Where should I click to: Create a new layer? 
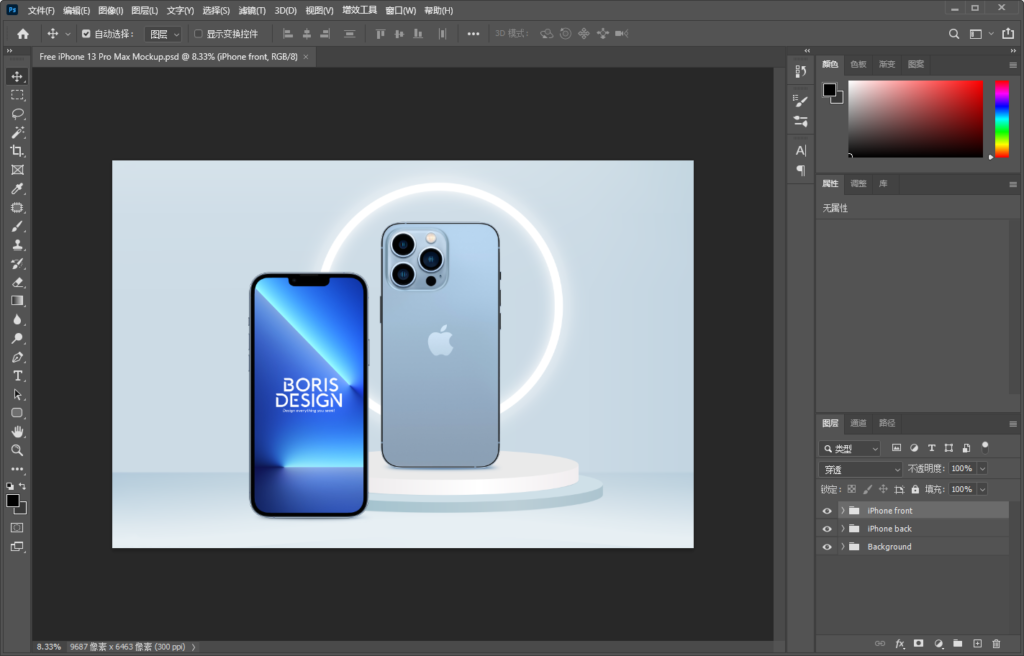click(x=977, y=644)
